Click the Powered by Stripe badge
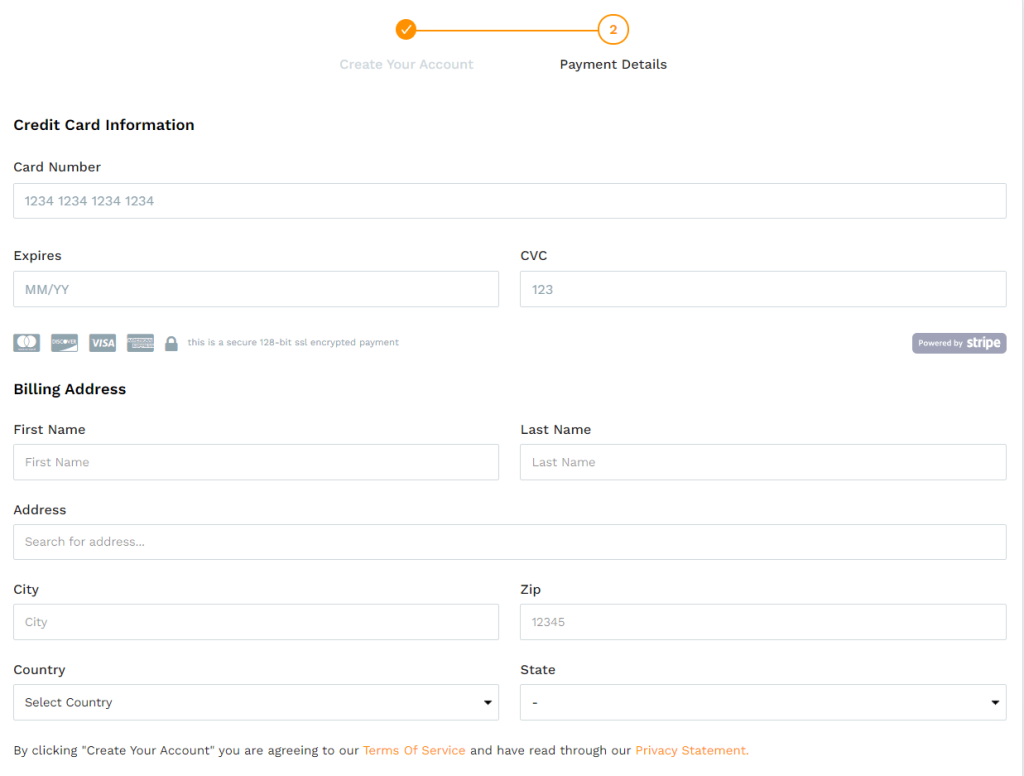Viewport: 1024px width, 776px height. coord(959,343)
